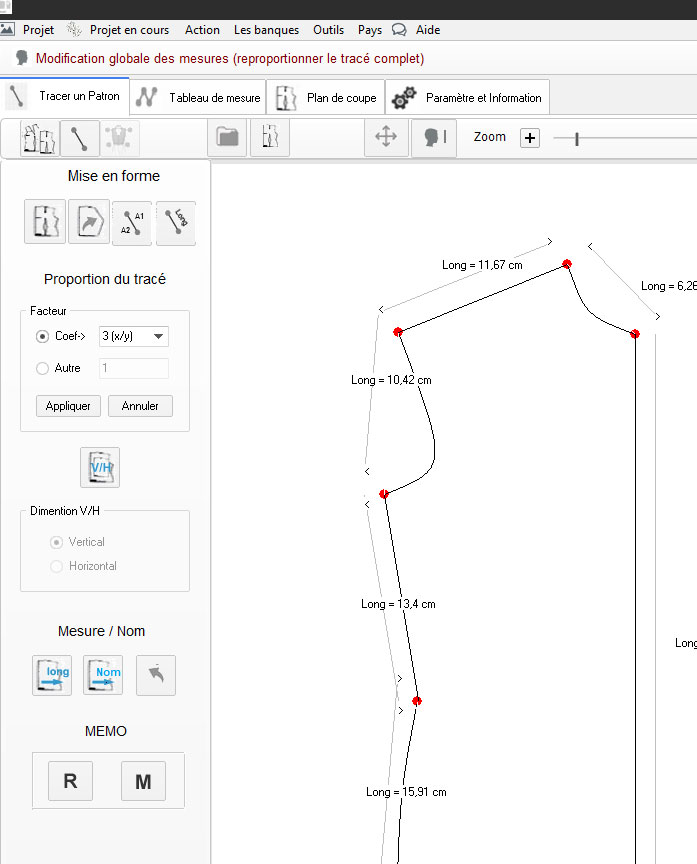Open the 'Les banques' menu
Image resolution: width=697 pixels, height=864 pixels.
click(266, 30)
